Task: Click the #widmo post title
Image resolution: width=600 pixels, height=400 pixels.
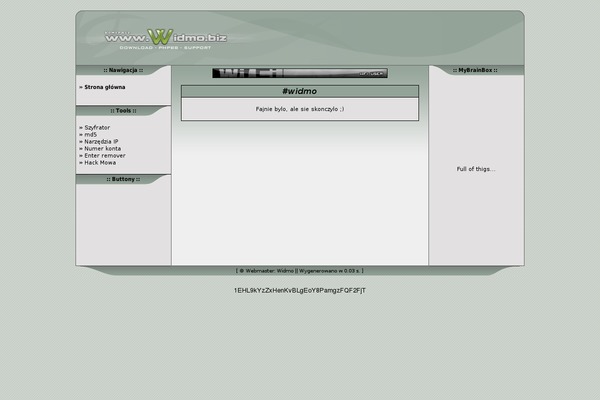Action: click(299, 91)
